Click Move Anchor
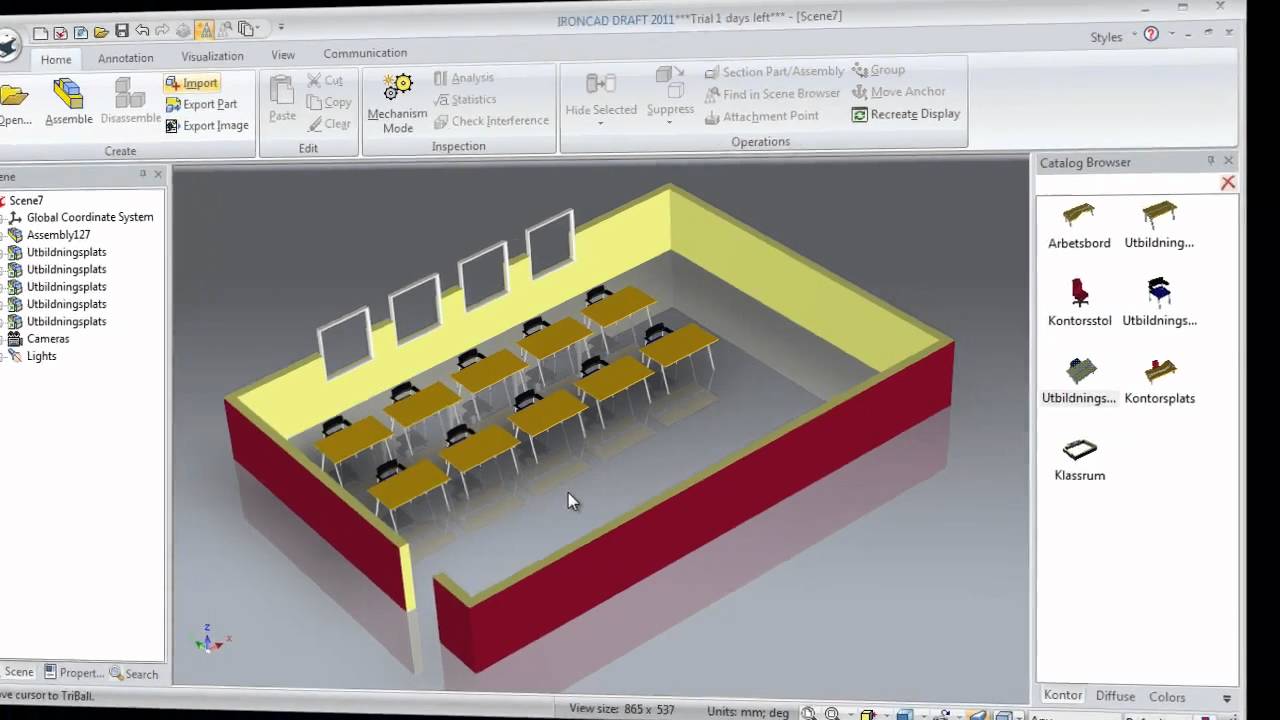The width and height of the screenshot is (1280, 720). 899,92
